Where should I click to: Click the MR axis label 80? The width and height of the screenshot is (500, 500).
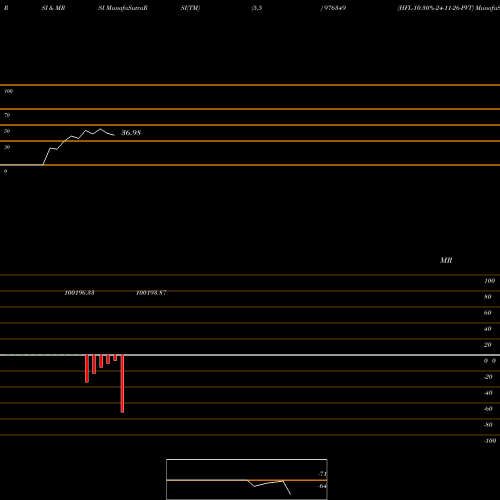pyautogui.click(x=488, y=297)
